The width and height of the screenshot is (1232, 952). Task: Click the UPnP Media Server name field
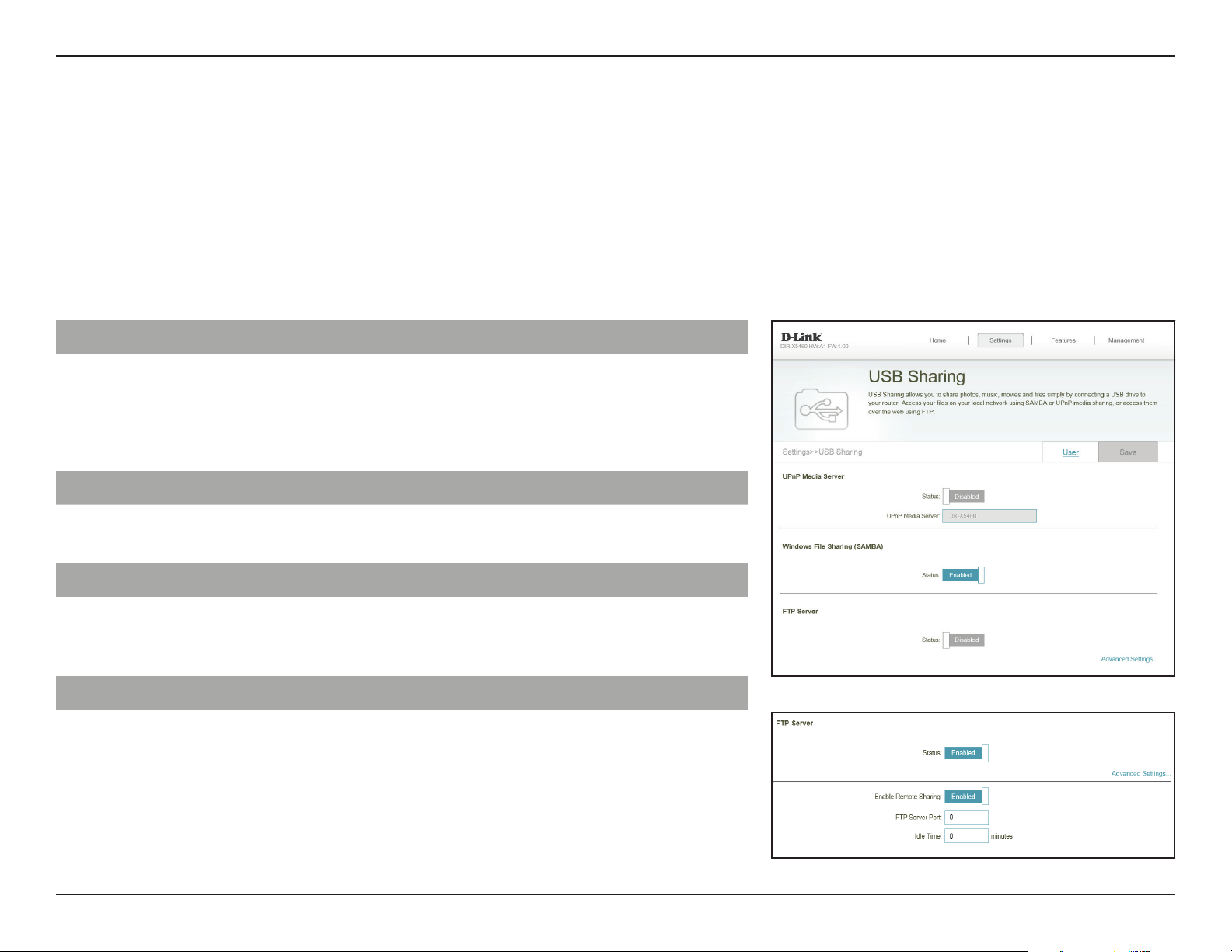pyautogui.click(x=989, y=516)
